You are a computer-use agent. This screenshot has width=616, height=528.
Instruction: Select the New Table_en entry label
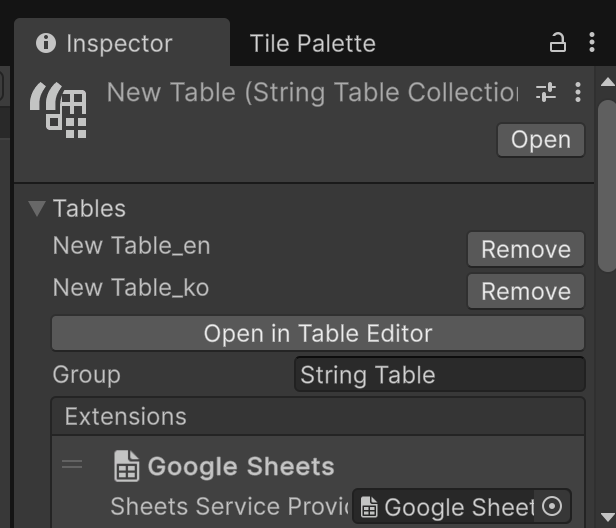[131, 246]
